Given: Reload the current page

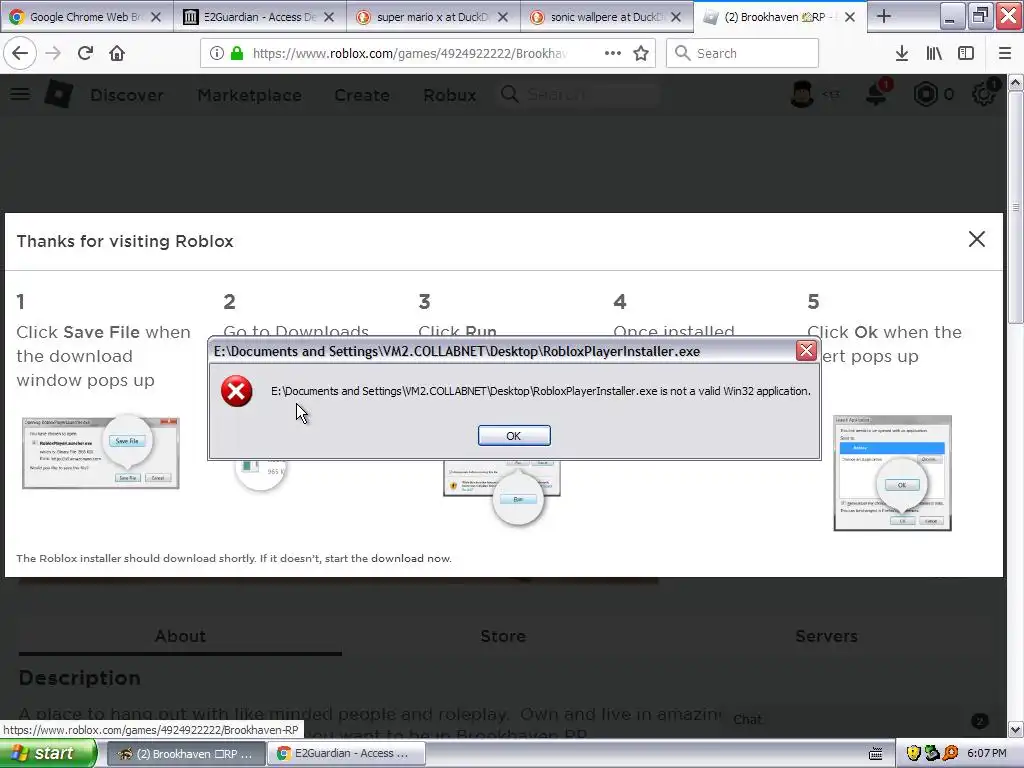Looking at the screenshot, I should [85, 53].
